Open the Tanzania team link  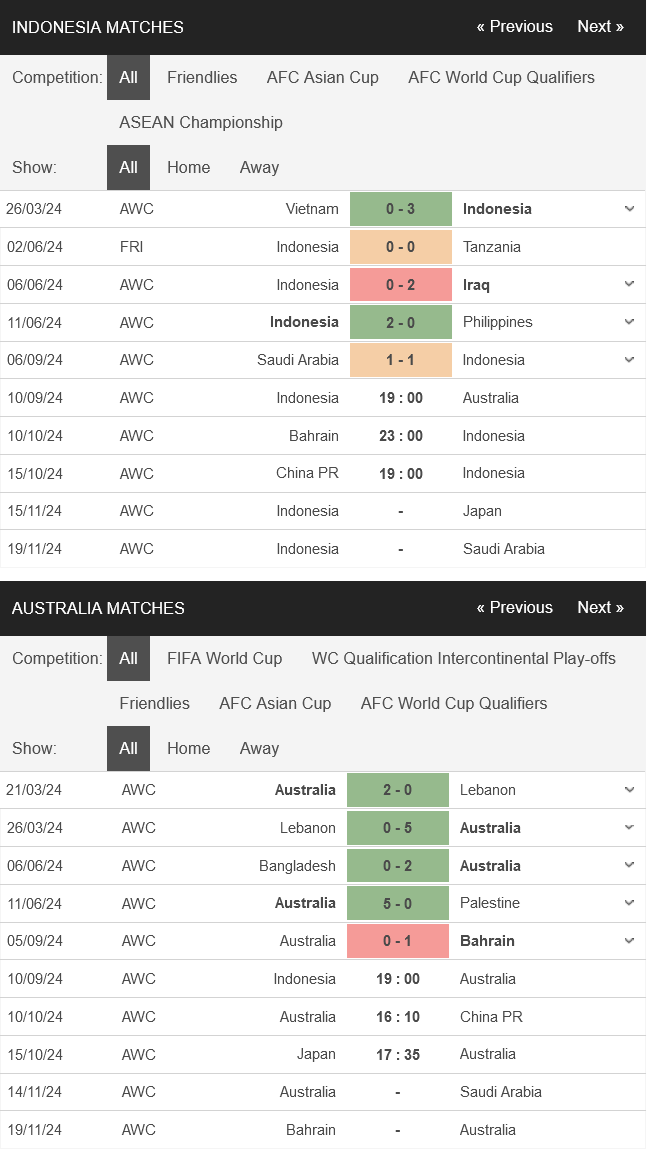click(x=491, y=247)
